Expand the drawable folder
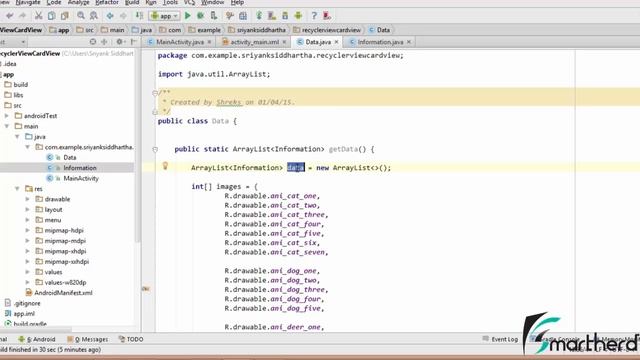Screen dimensions: 640x360 click(27, 199)
